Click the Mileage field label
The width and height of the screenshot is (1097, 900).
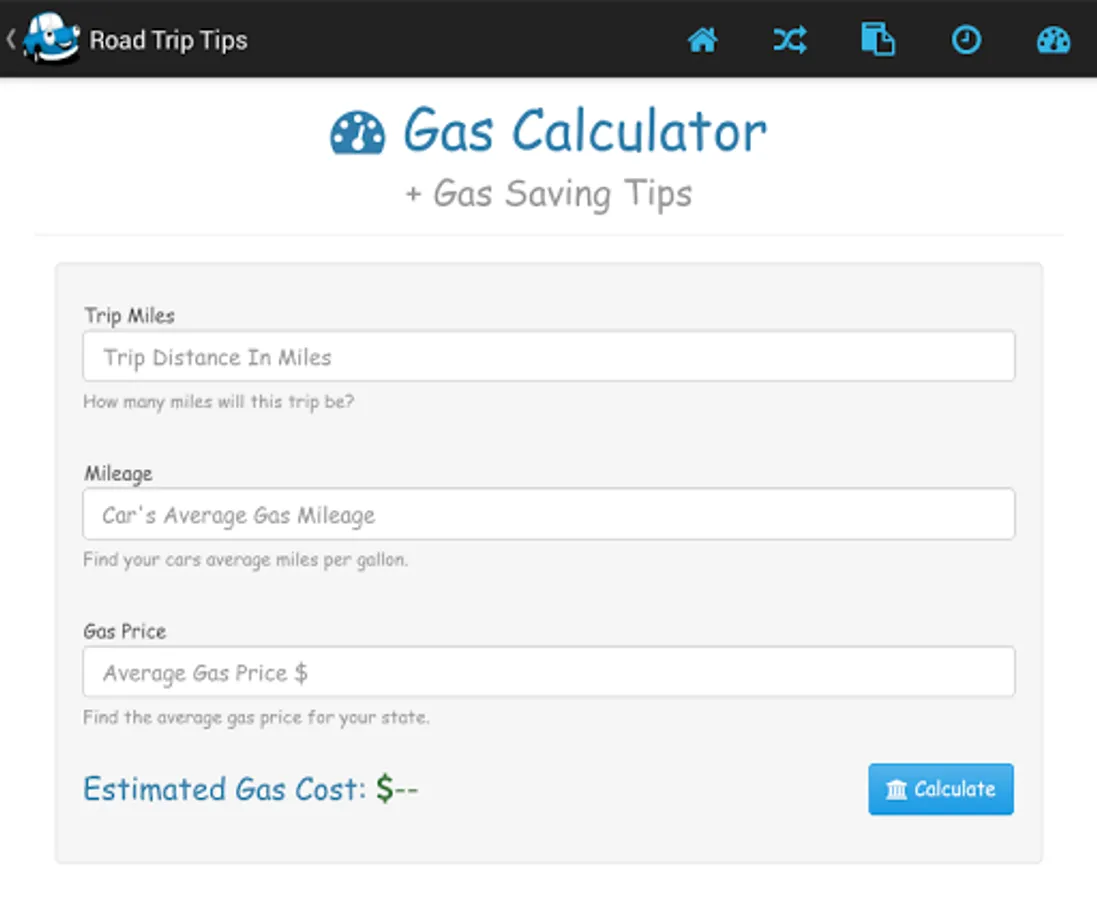[118, 474]
